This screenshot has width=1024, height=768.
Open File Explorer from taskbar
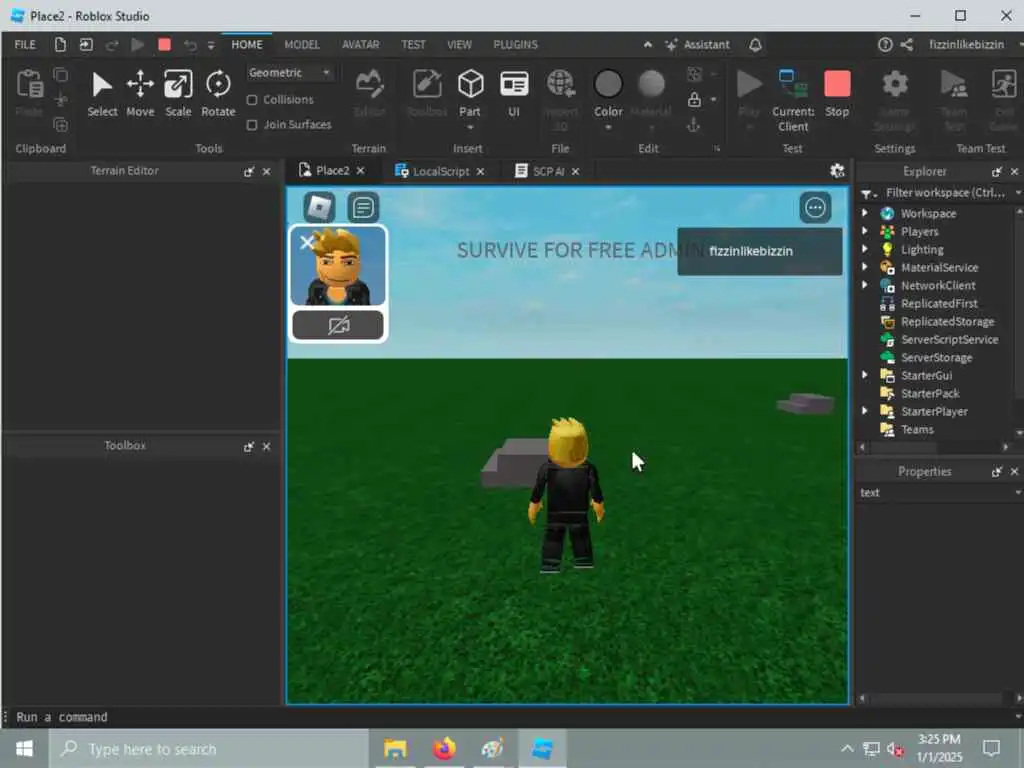(x=395, y=748)
